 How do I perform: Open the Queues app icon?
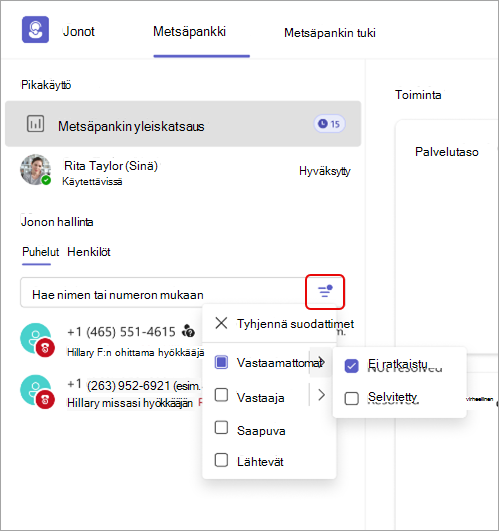(x=35, y=30)
